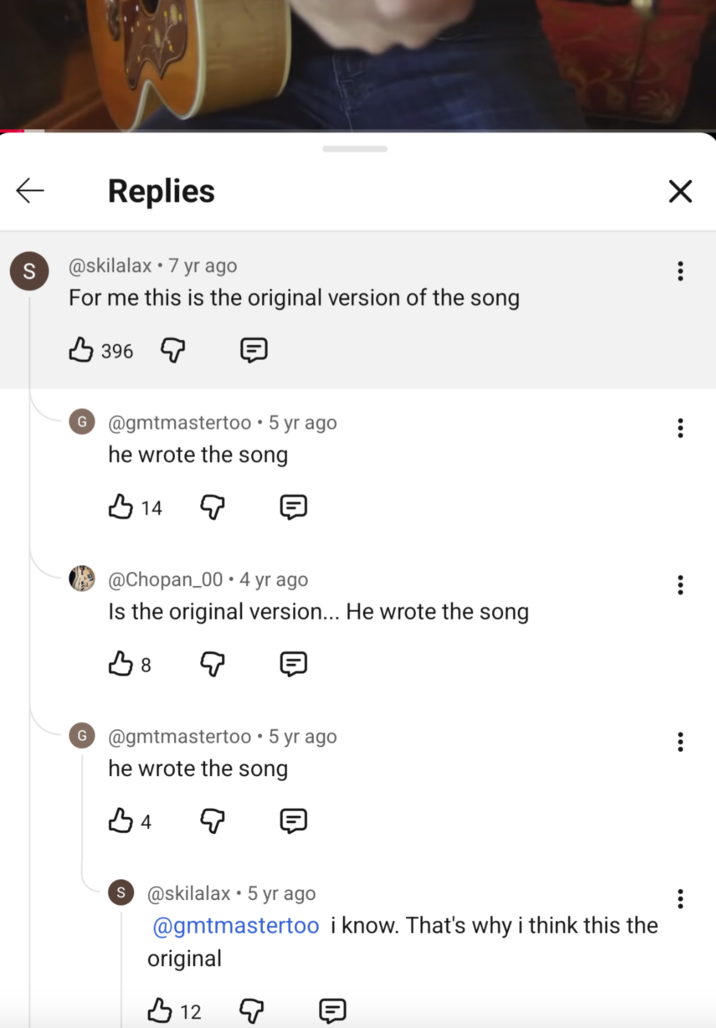Close the Replies panel
Viewport: 716px width, 1028px height.
680,191
